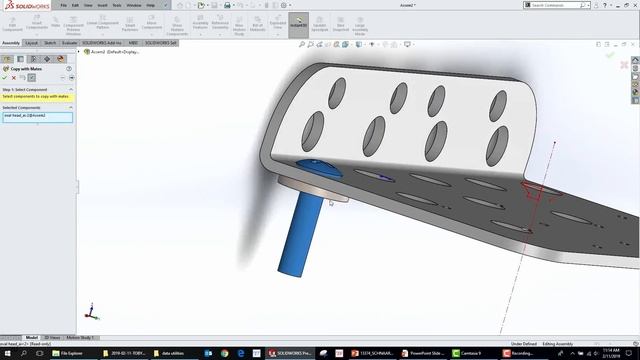Click green confirmation checkmark in viewport corner
Image resolution: width=640 pixels, height=360 pixels.
click(610, 55)
